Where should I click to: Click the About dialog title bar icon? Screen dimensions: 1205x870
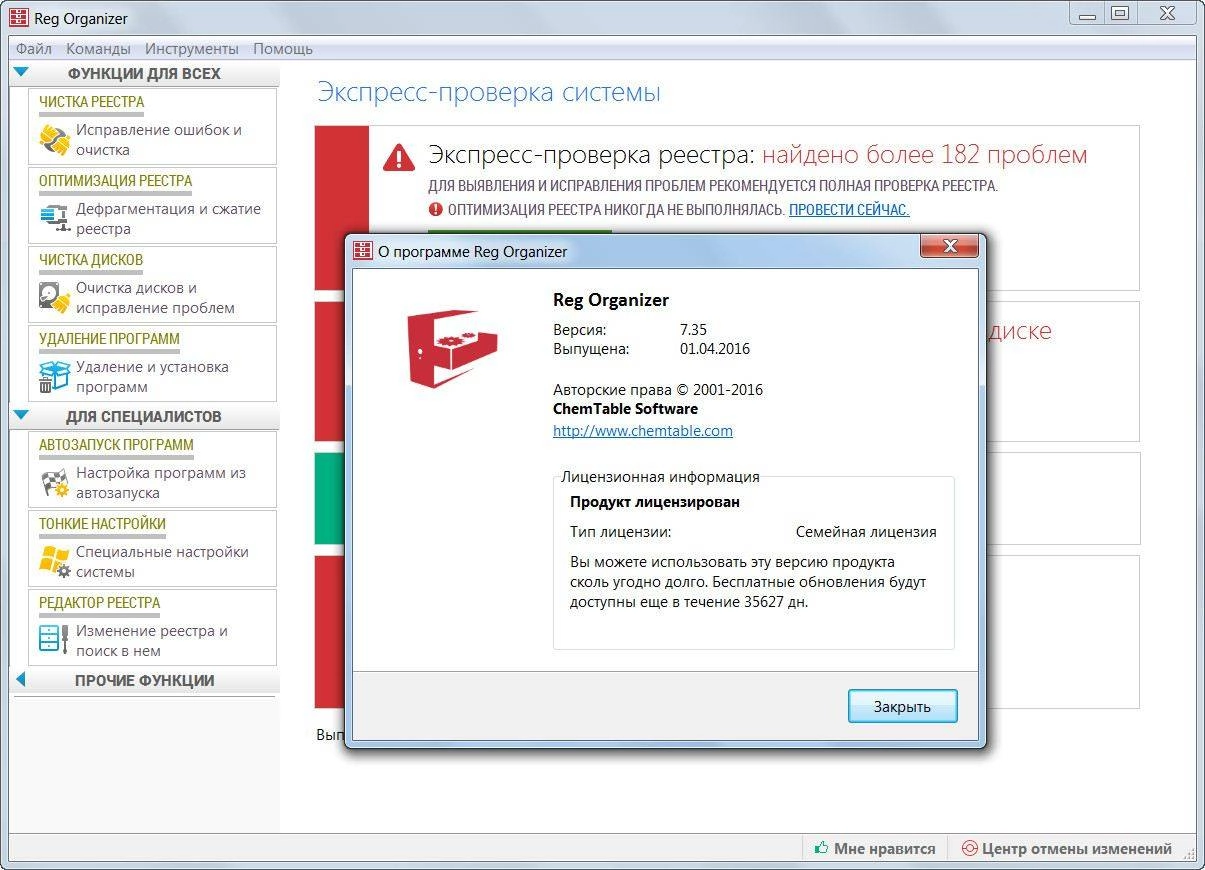[x=362, y=251]
